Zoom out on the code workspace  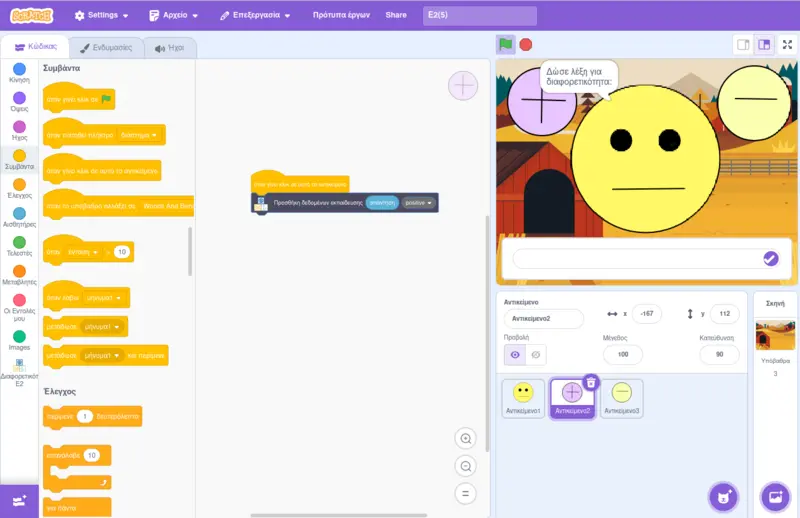pos(465,466)
